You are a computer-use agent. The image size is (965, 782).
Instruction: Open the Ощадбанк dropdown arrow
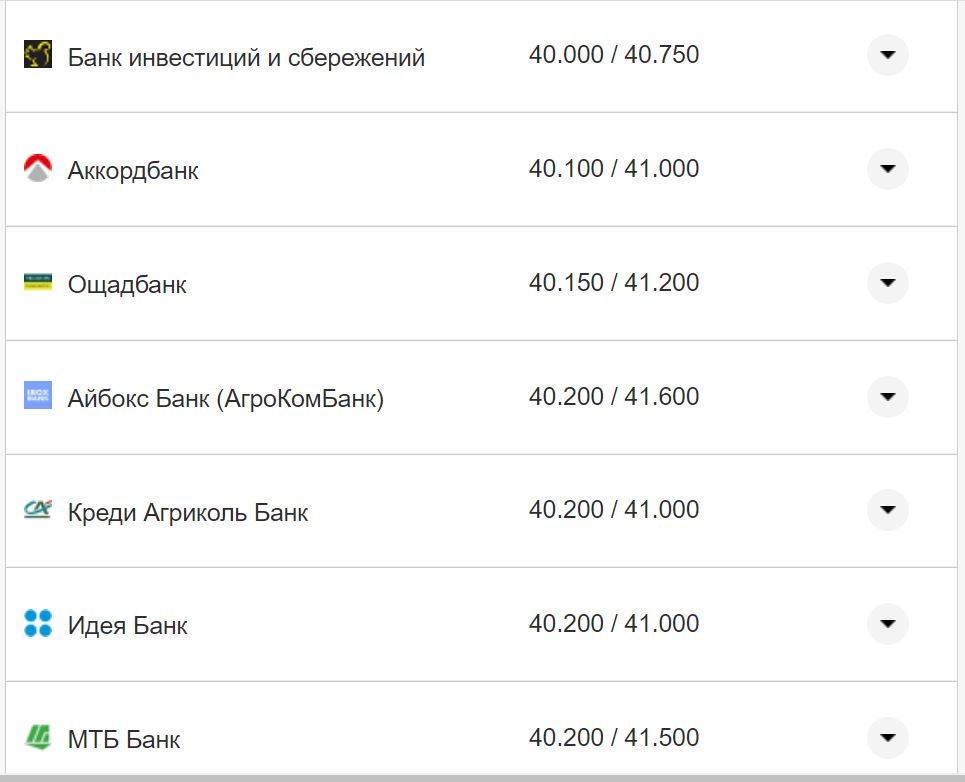[887, 283]
